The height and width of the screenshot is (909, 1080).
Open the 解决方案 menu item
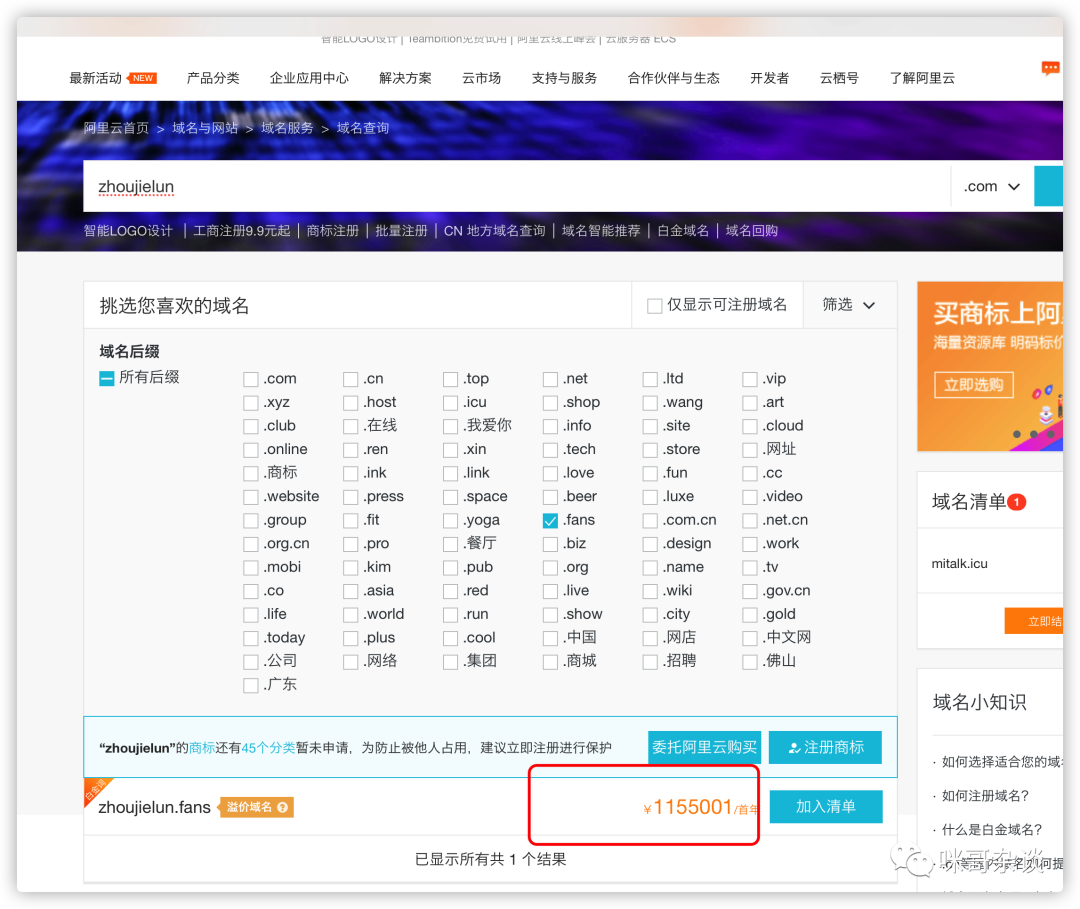405,77
